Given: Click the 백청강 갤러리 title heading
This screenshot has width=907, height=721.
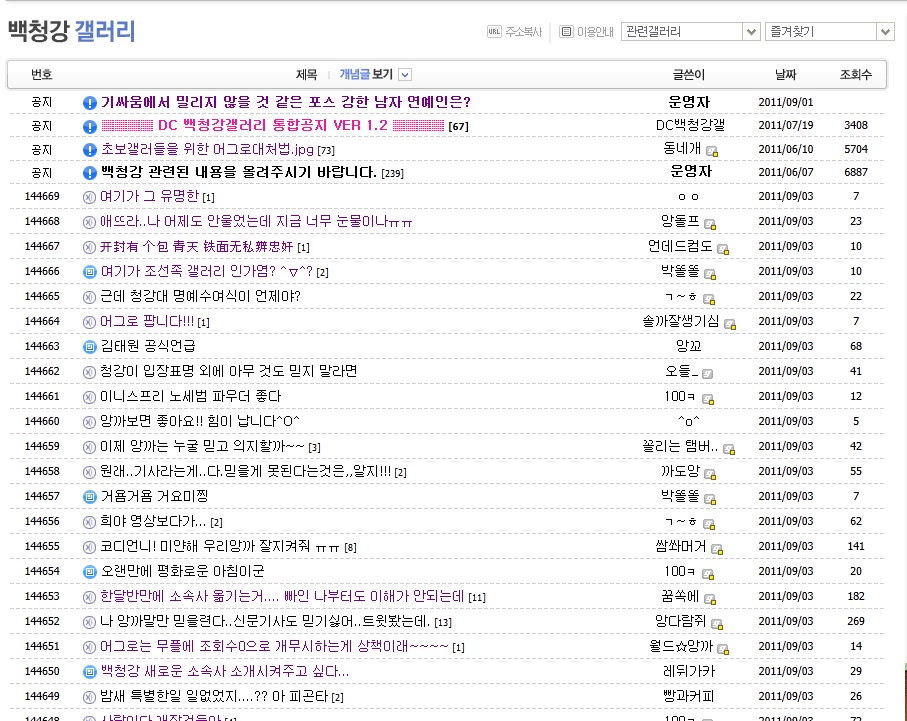Looking at the screenshot, I should click(72, 31).
